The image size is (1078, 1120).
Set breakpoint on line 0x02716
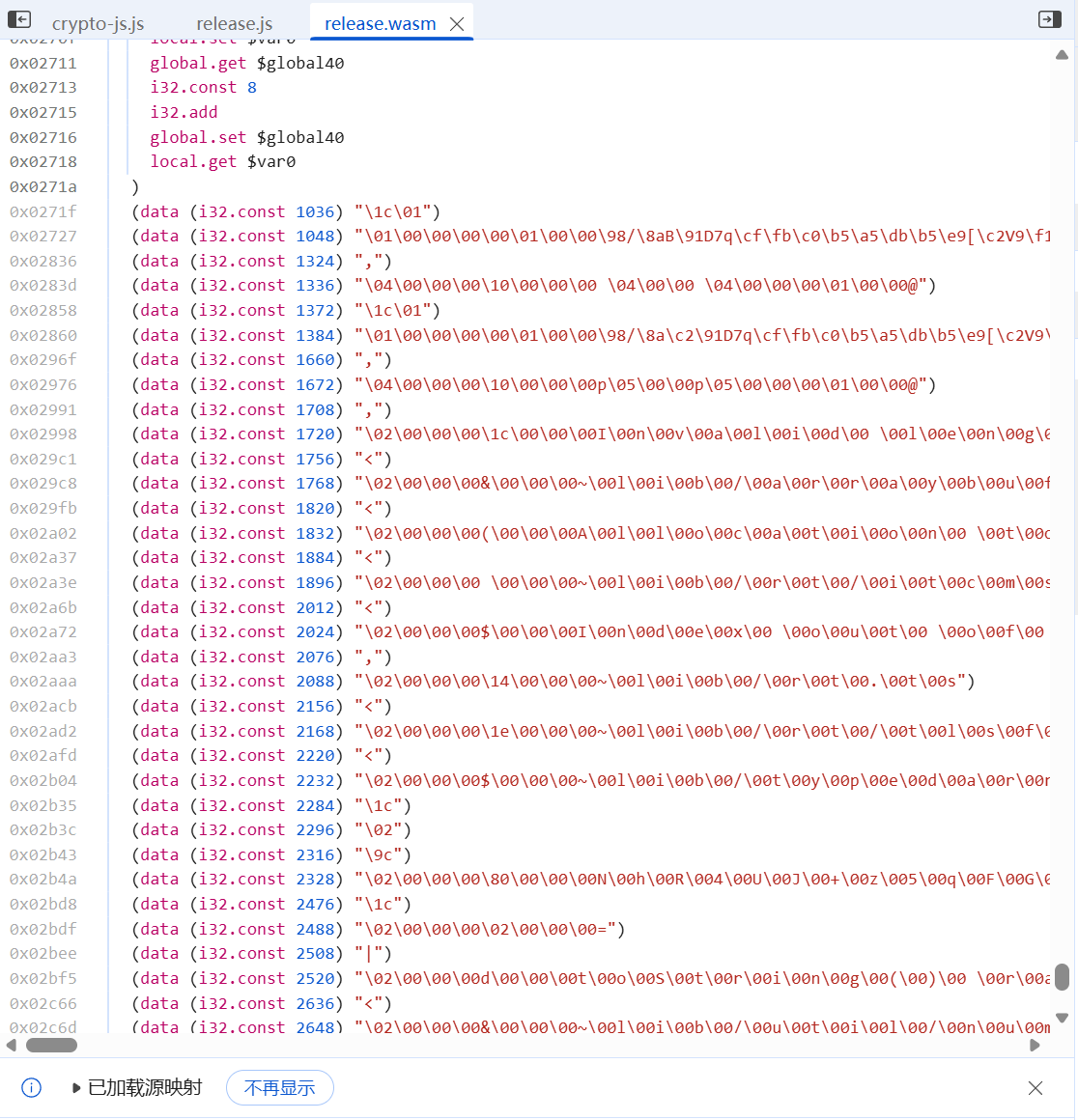(43, 137)
